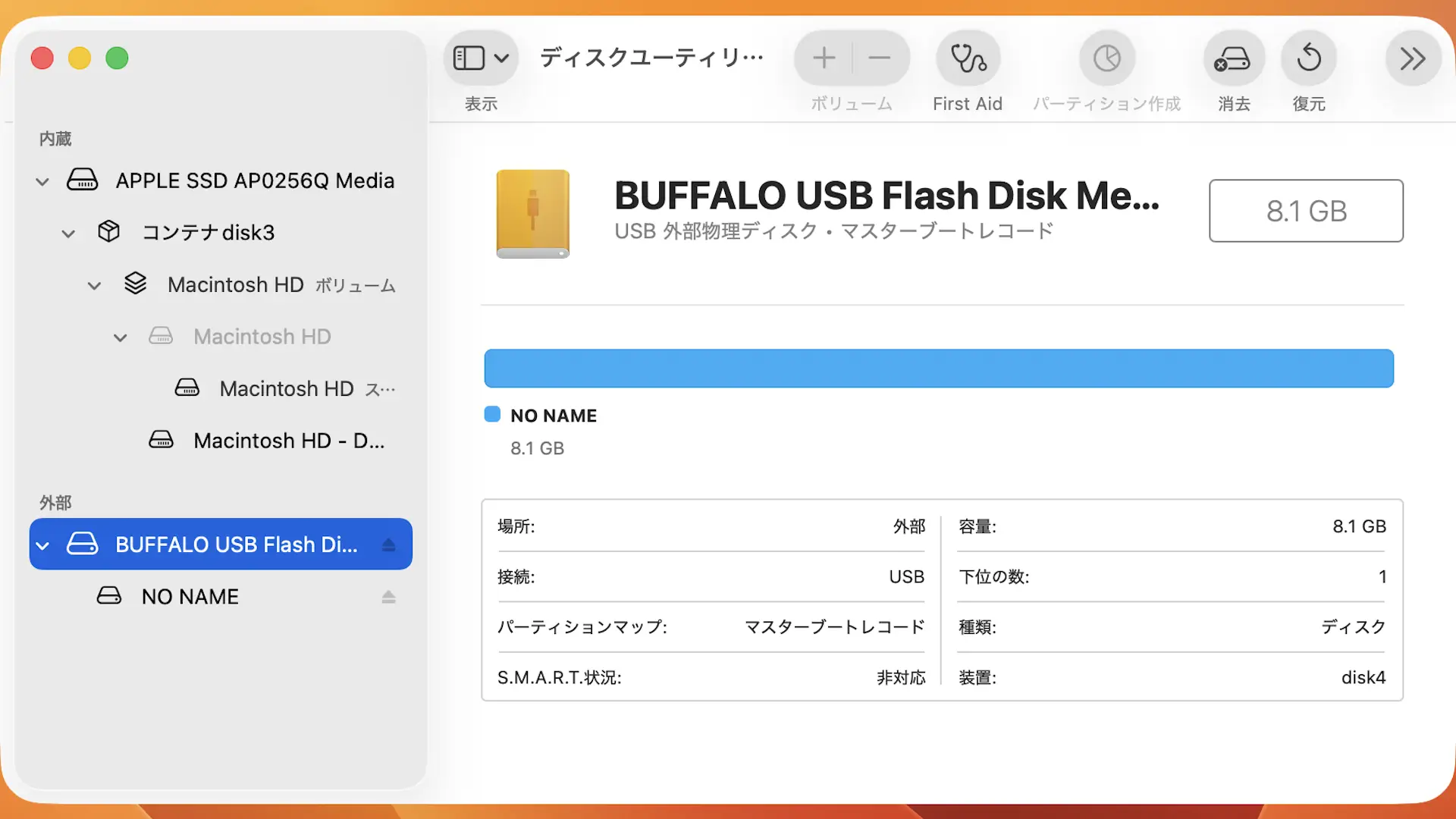
Task: Select Macintosh HD - D... data volume
Action: pos(288,441)
